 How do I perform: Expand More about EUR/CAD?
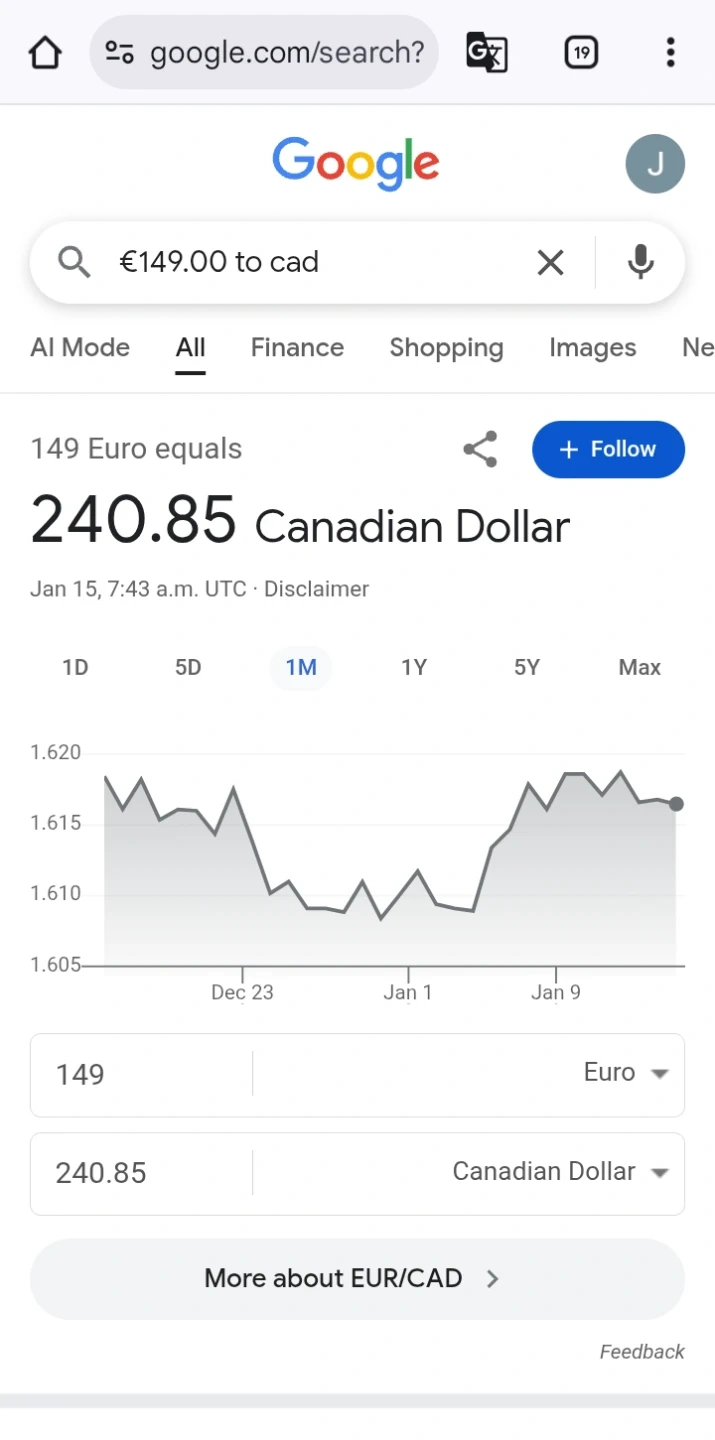point(357,1279)
